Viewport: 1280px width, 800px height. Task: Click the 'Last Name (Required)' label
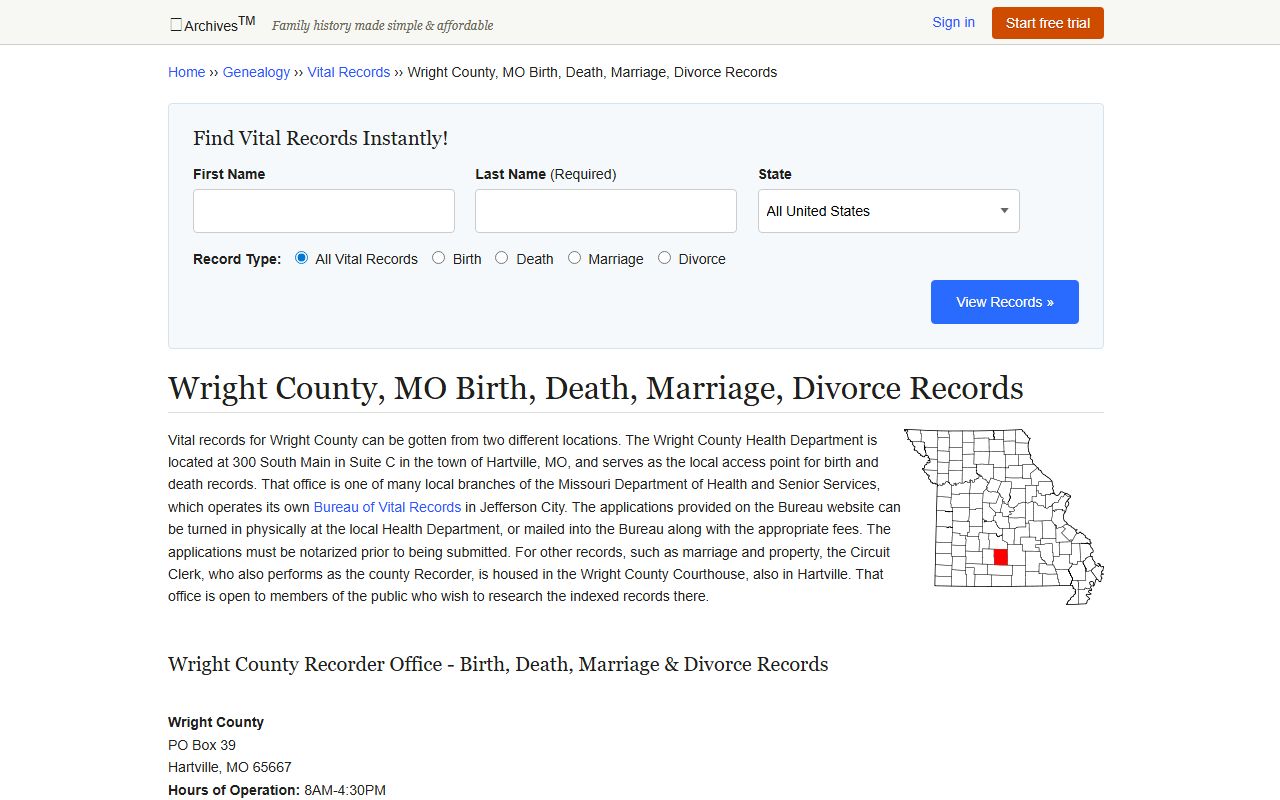(x=546, y=174)
